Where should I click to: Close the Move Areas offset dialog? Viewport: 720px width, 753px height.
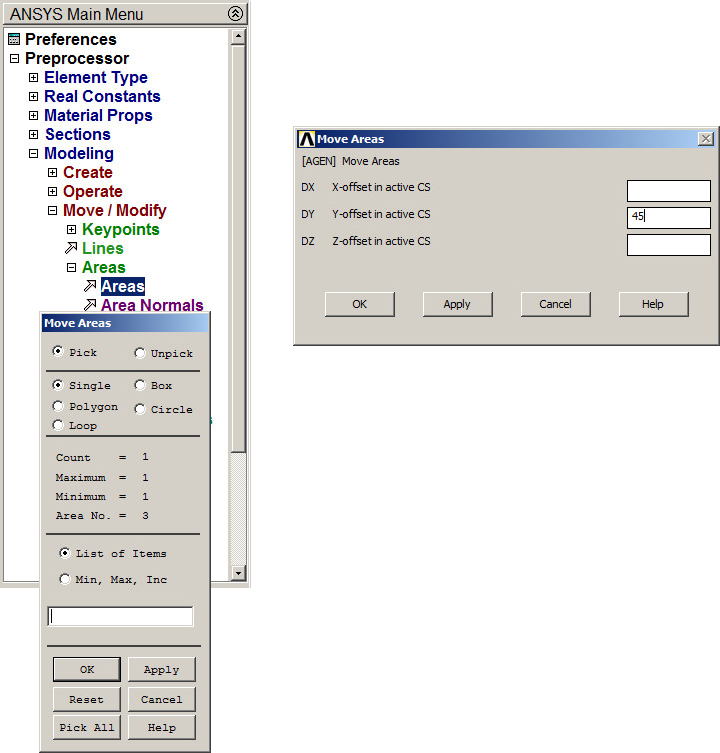click(706, 139)
